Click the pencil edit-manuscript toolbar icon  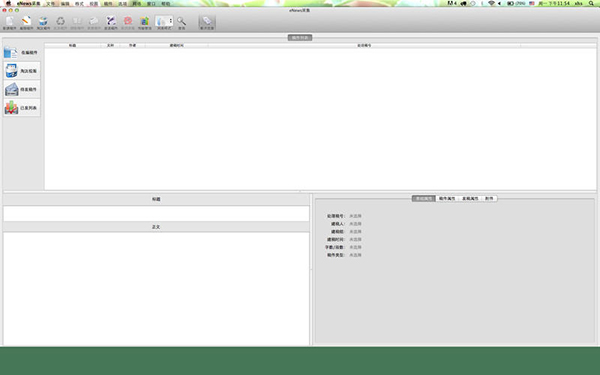(x=26, y=22)
